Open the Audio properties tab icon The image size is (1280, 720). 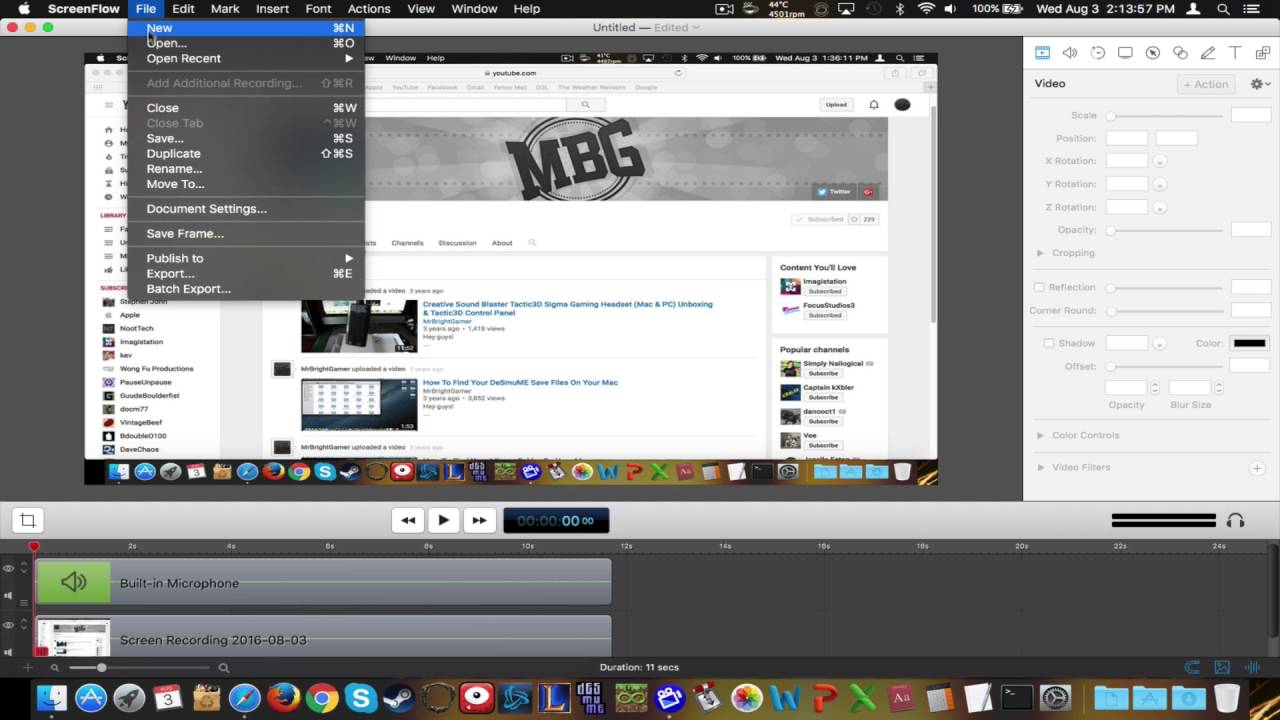[x=1070, y=53]
